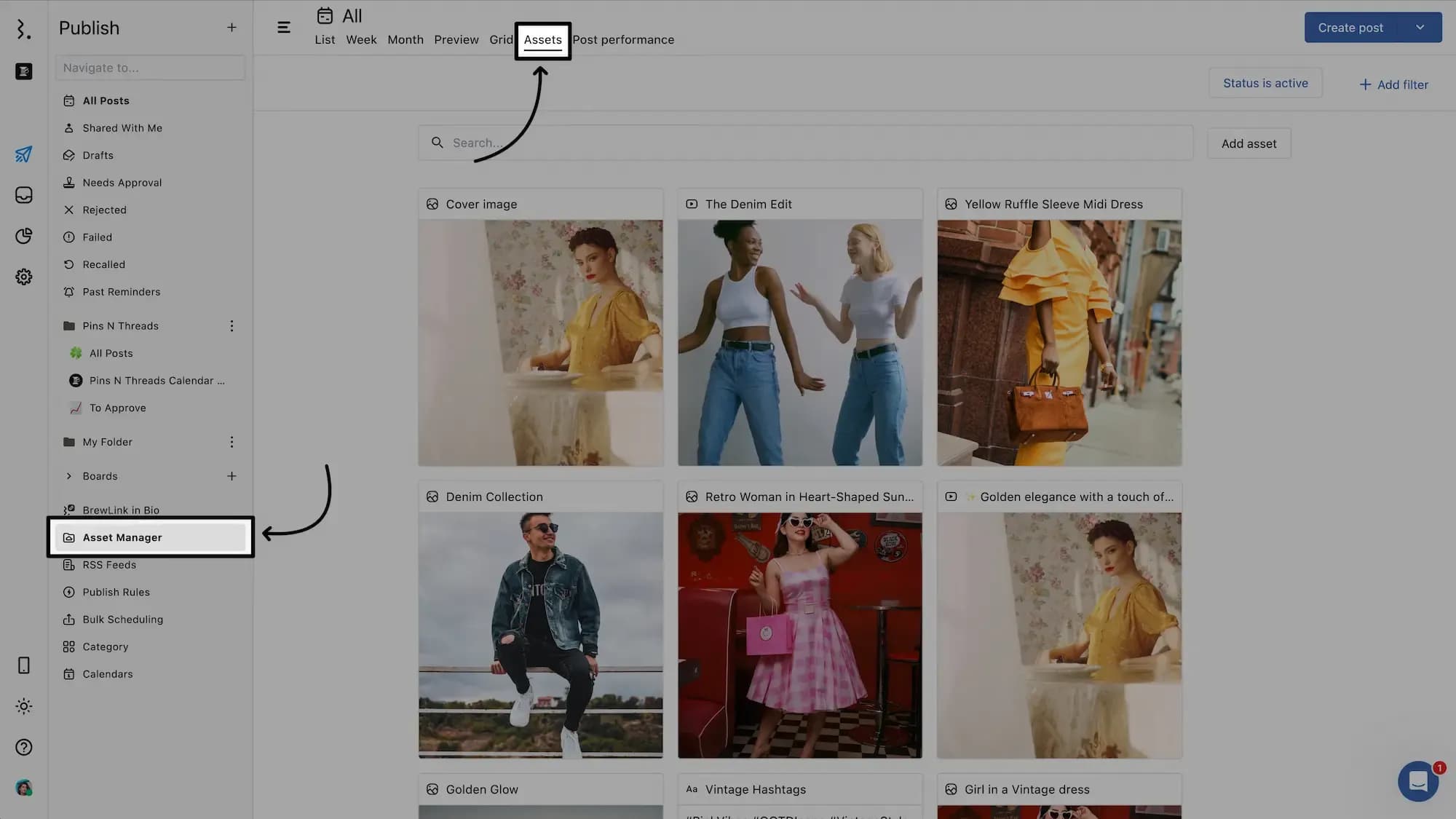The height and width of the screenshot is (819, 1456).
Task: Collapse sidebar using hamburger menu icon
Action: tap(284, 28)
